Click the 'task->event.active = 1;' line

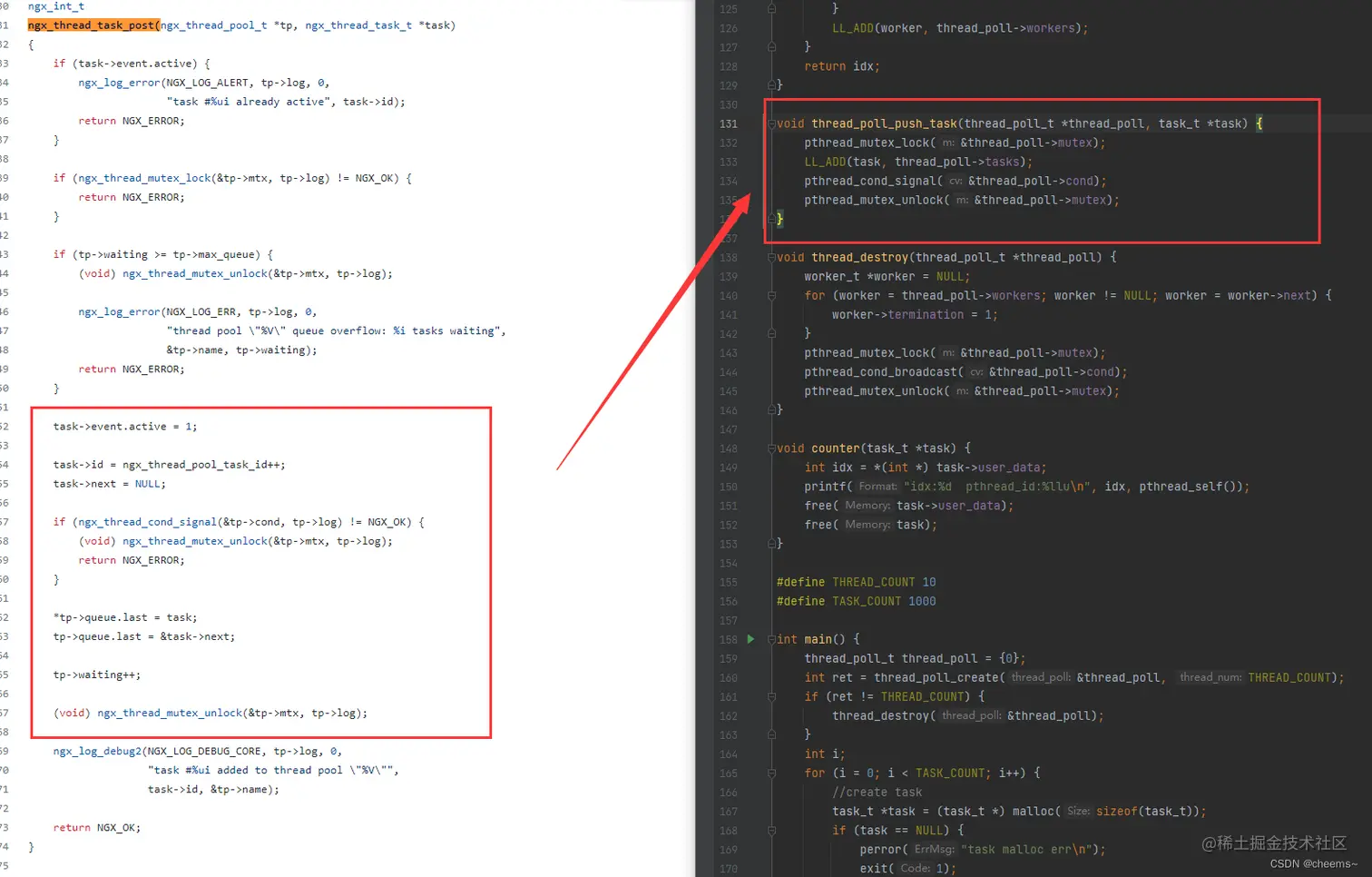pos(124,427)
